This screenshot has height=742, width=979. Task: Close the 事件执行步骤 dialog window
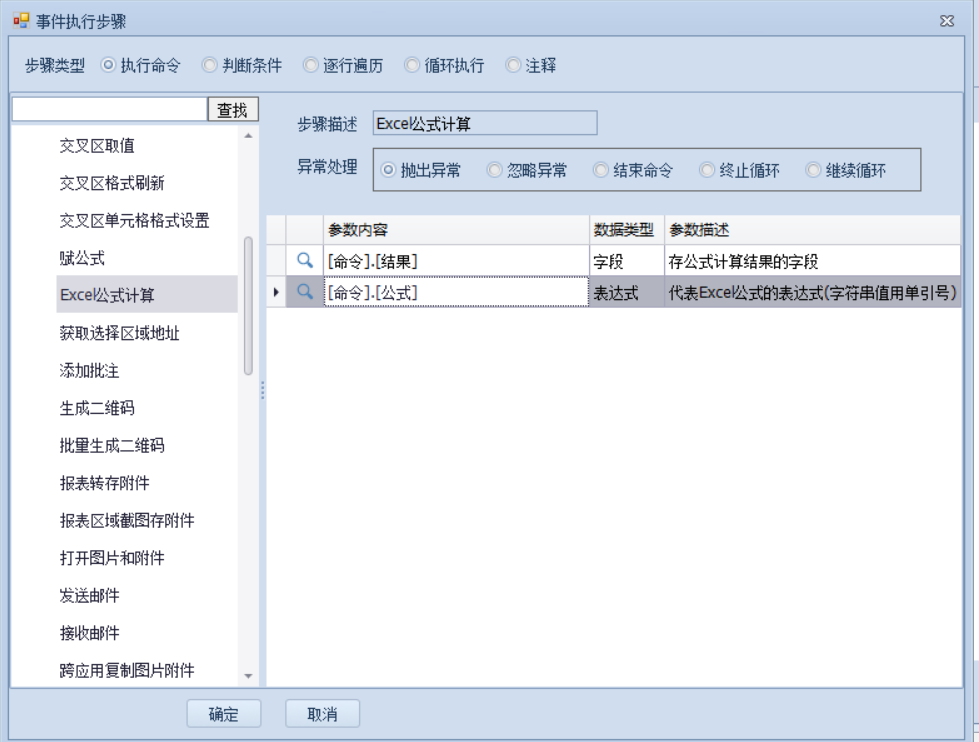point(947,21)
